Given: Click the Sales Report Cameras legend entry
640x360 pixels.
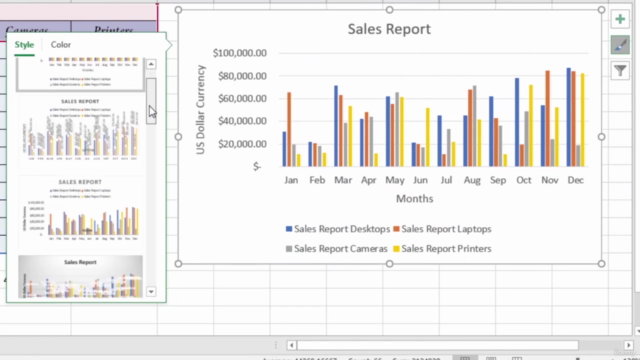Looking at the screenshot, I should (337, 249).
